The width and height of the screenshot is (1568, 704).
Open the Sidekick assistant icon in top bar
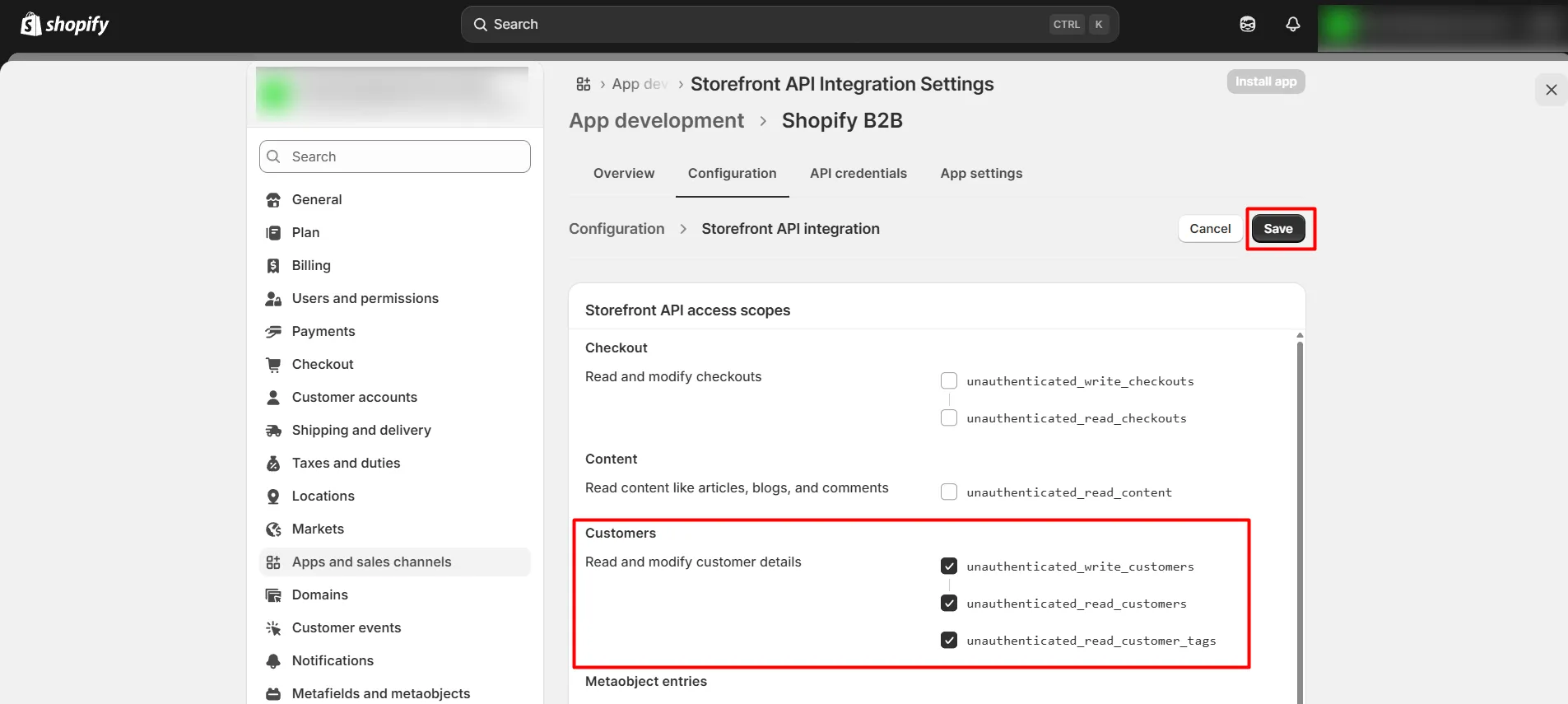pos(1248,25)
